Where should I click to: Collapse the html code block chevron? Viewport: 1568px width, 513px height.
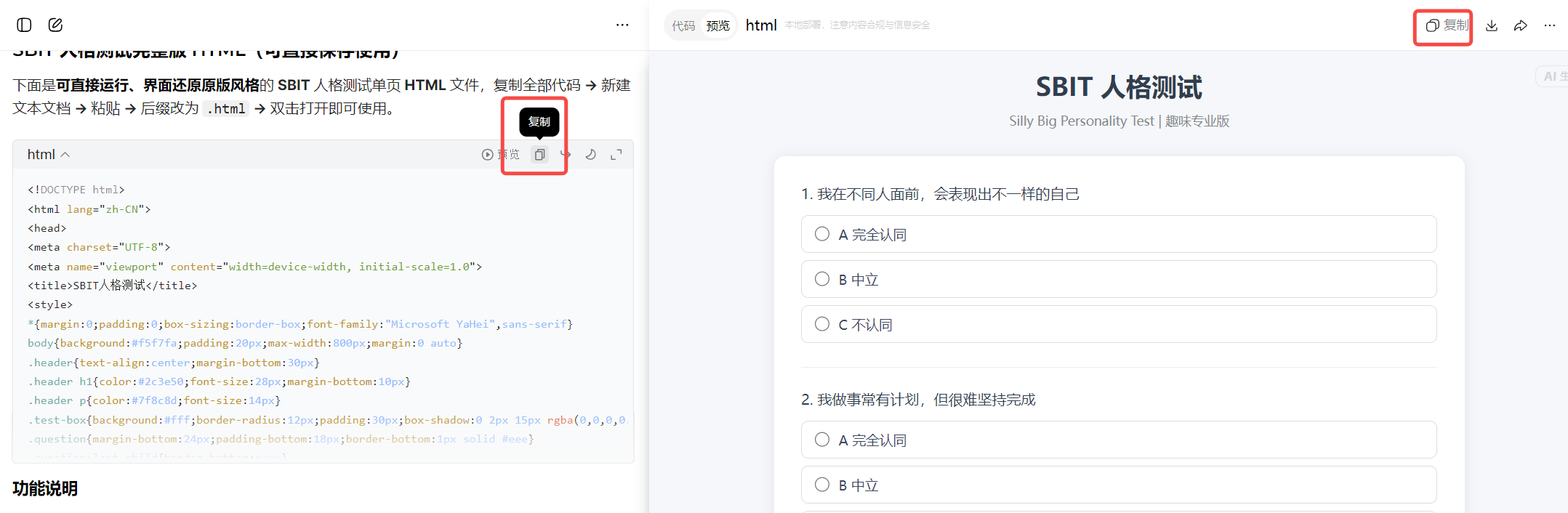click(65, 154)
